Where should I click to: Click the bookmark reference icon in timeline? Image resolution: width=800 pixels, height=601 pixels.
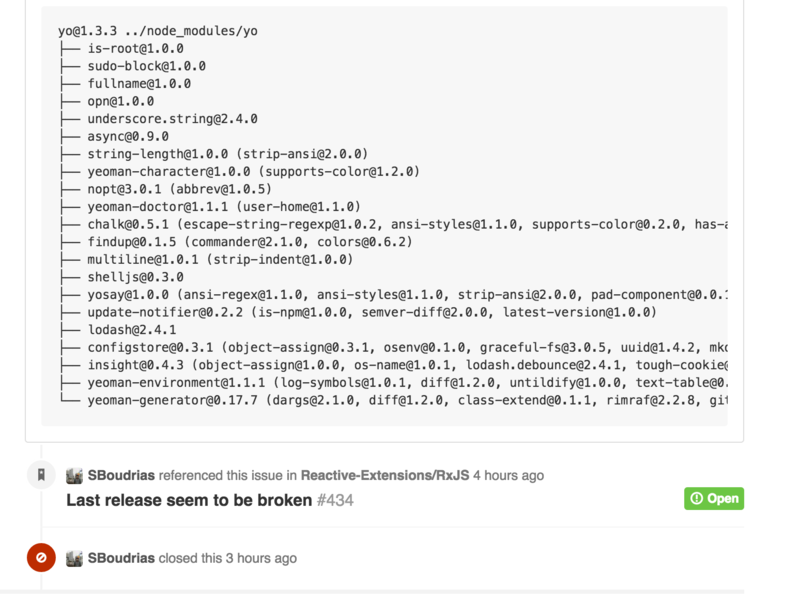(x=41, y=475)
